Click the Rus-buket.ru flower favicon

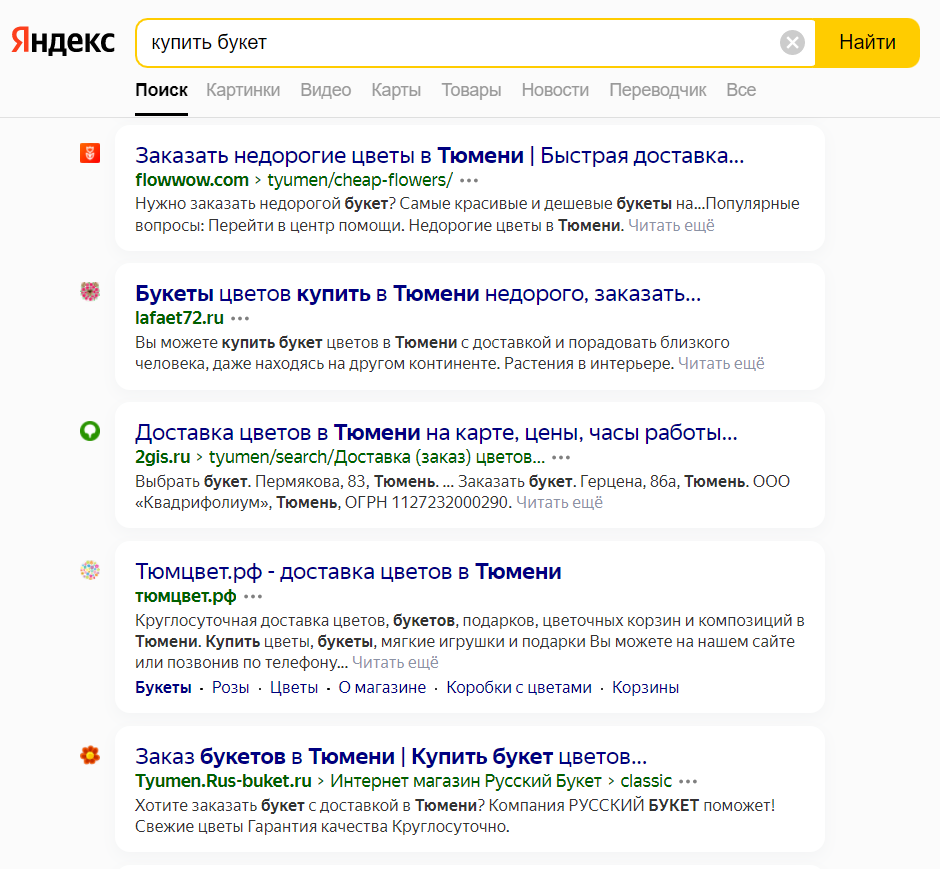90,755
